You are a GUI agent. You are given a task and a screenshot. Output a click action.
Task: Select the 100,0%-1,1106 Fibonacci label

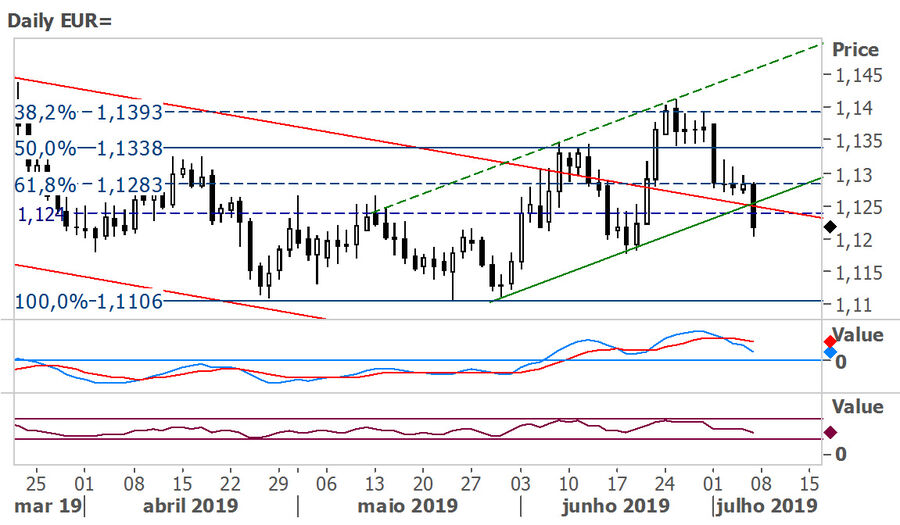tap(87, 300)
